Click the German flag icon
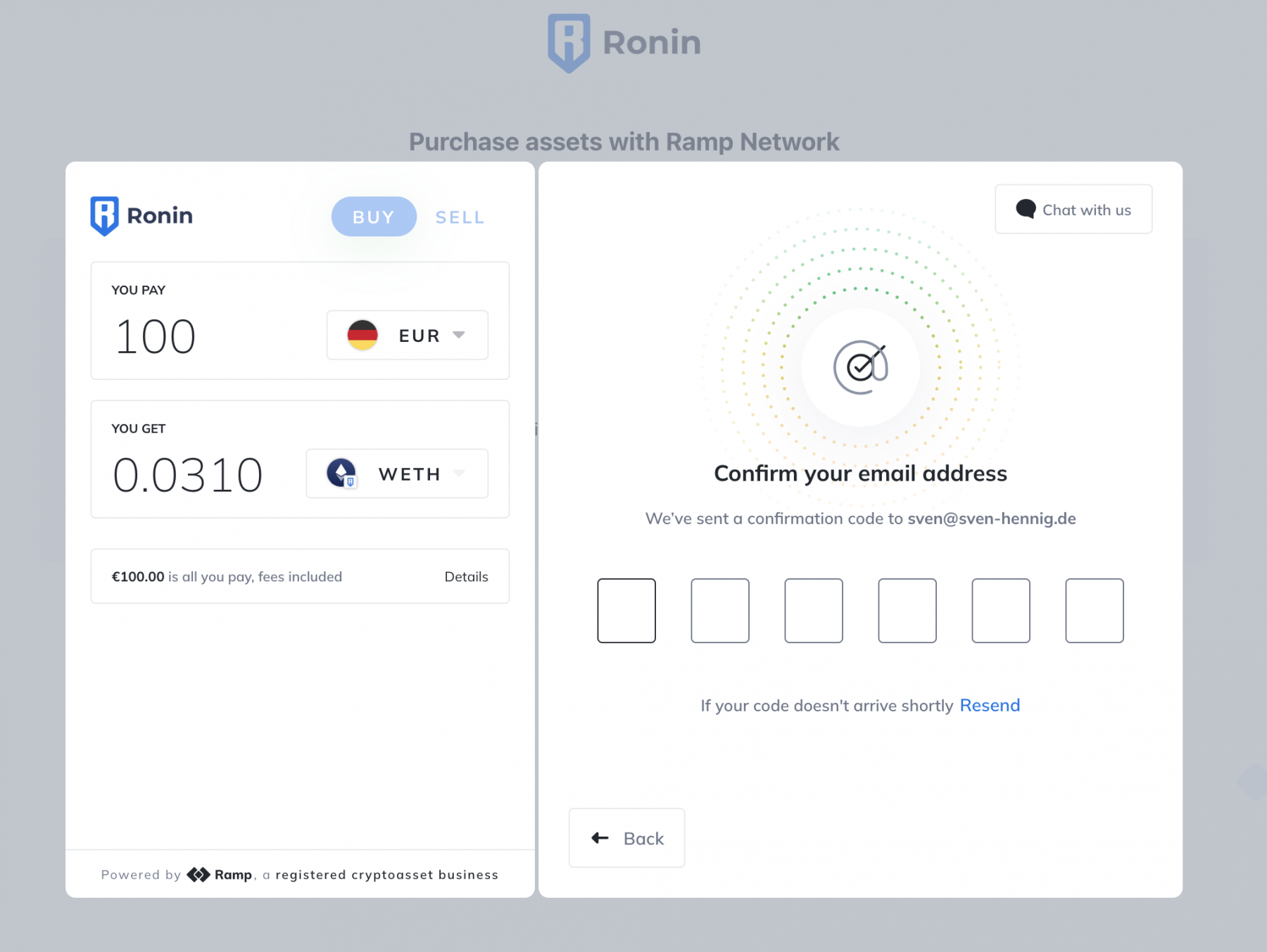The image size is (1267, 952). point(363,335)
